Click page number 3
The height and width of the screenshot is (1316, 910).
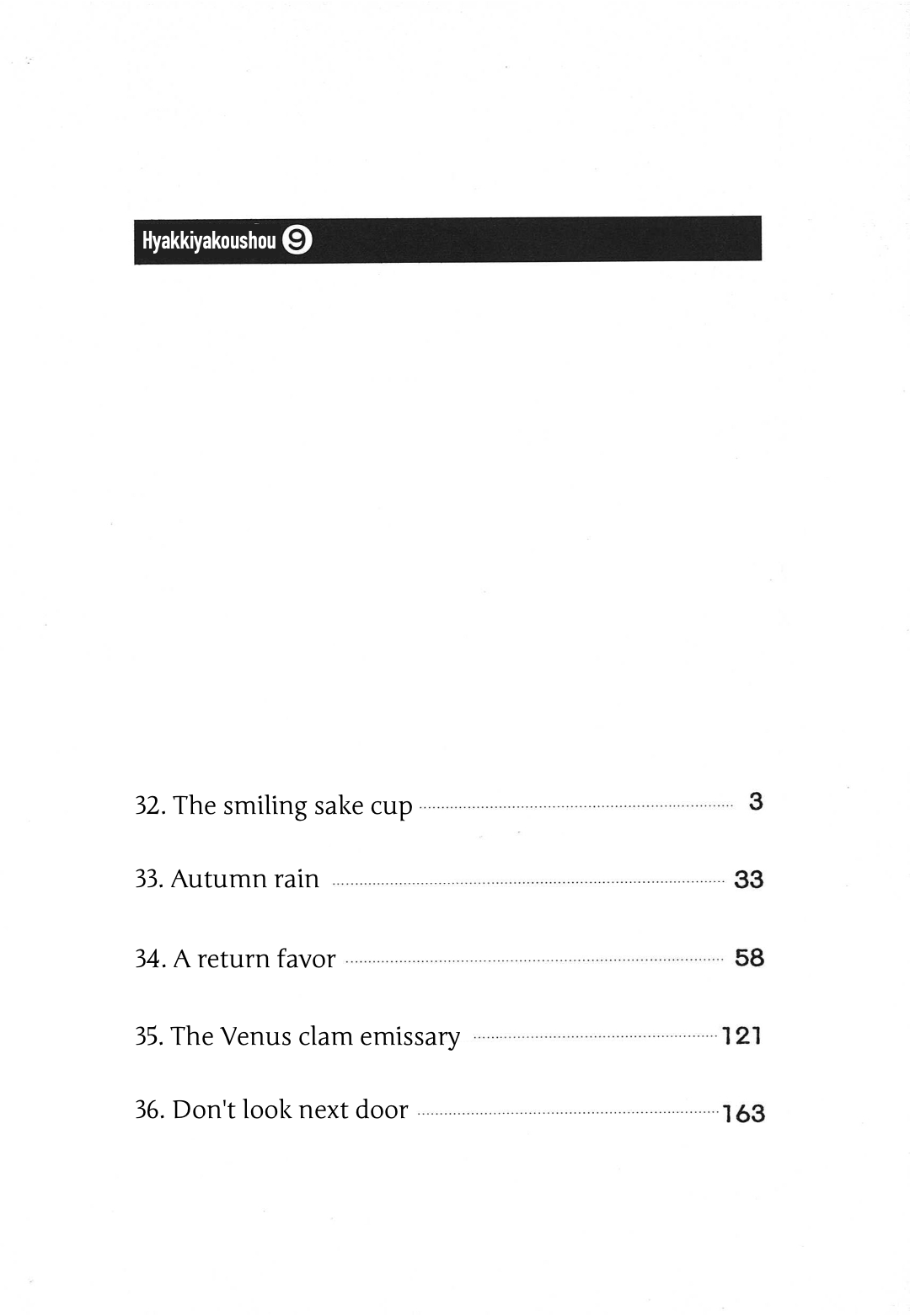click(x=755, y=801)
